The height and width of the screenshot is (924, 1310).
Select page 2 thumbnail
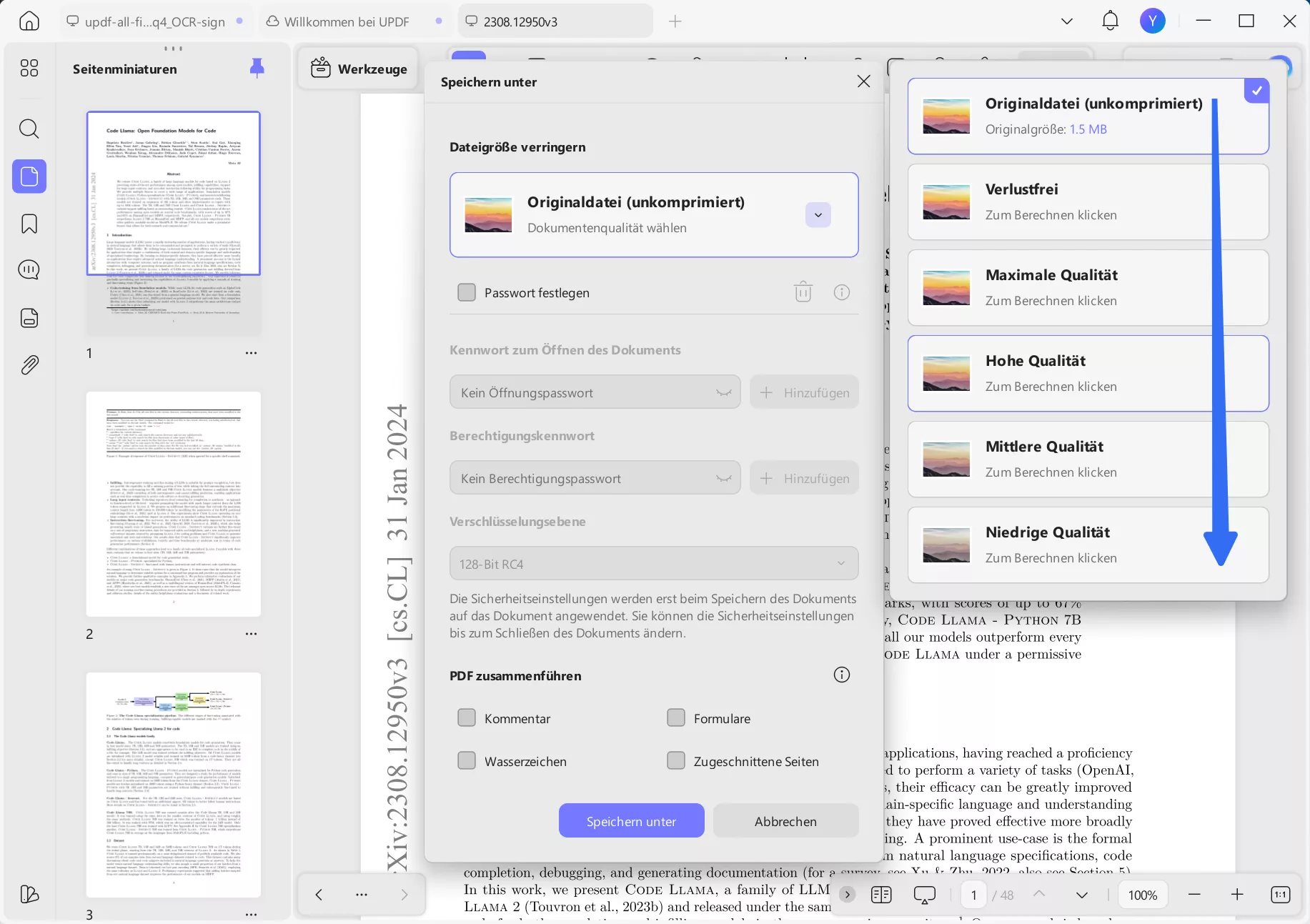(x=174, y=504)
